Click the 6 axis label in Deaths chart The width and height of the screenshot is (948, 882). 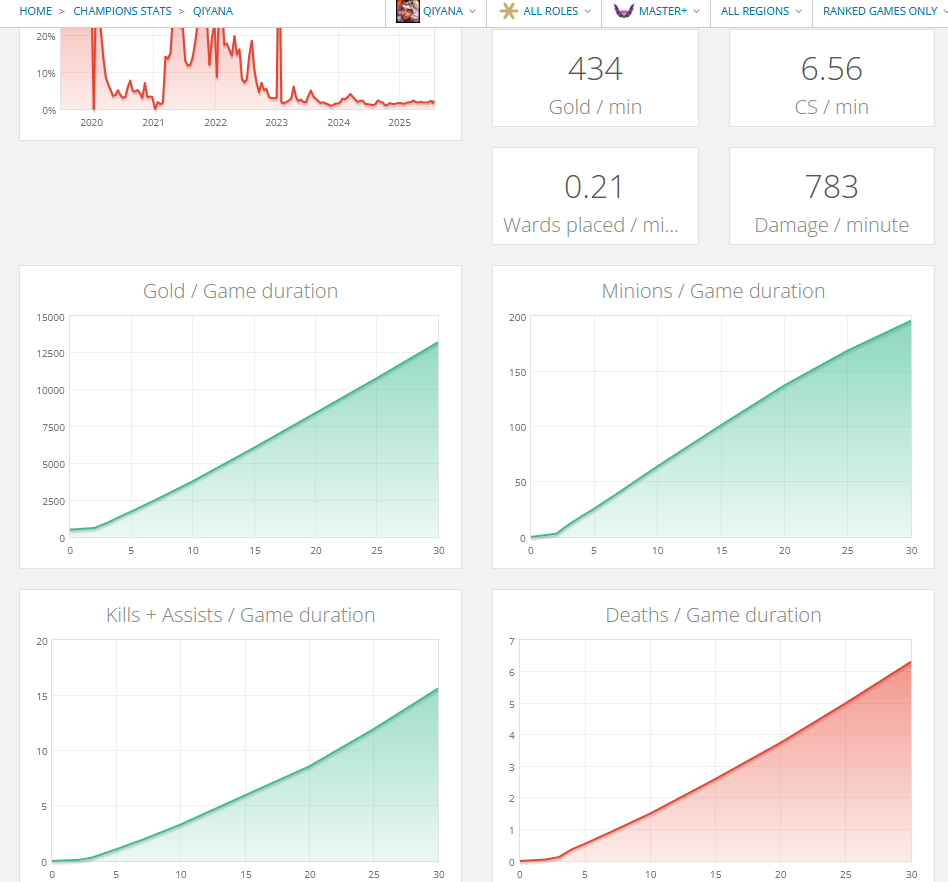pyautogui.click(x=512, y=673)
